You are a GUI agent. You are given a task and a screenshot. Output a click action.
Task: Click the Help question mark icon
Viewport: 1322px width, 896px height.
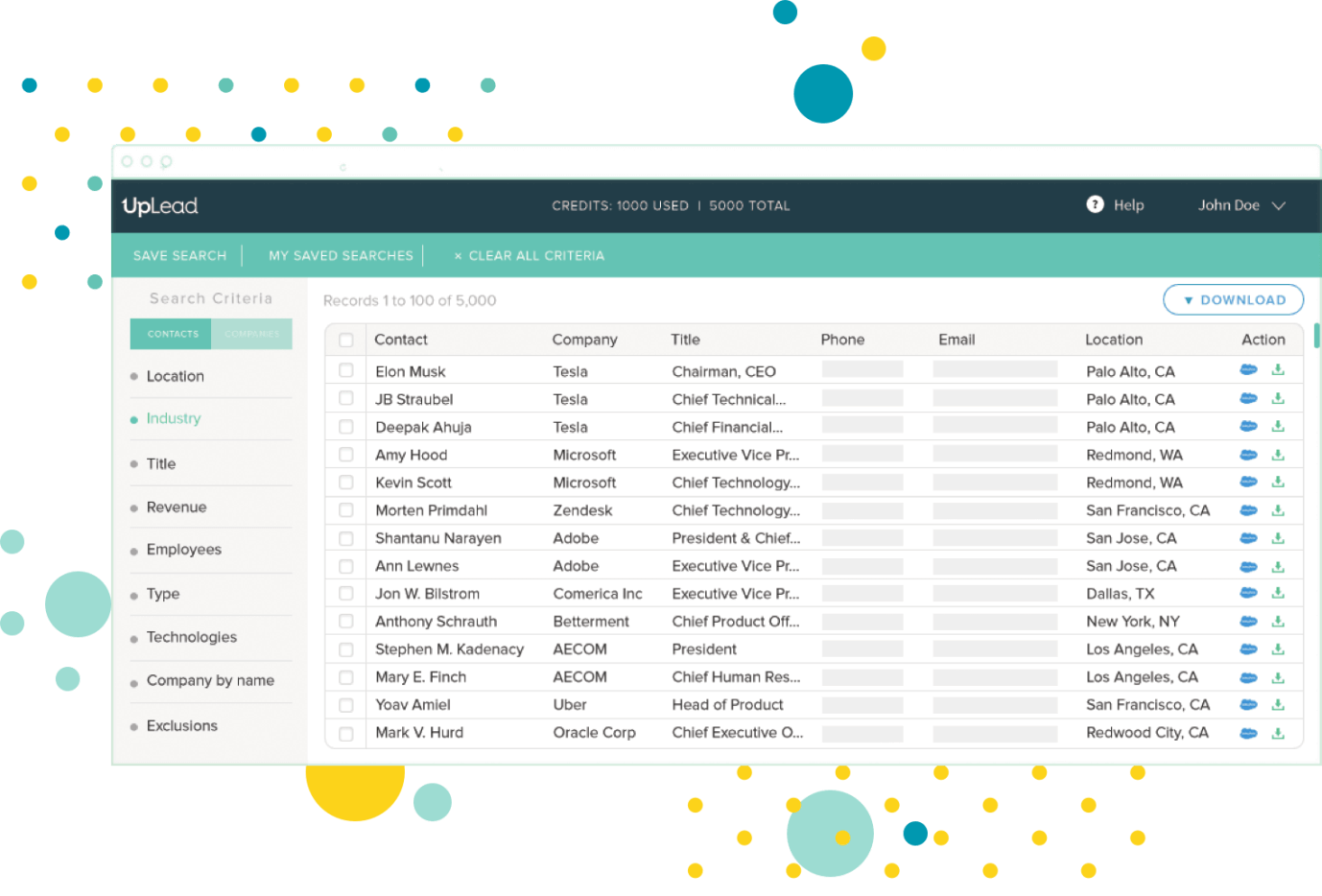[1095, 204]
